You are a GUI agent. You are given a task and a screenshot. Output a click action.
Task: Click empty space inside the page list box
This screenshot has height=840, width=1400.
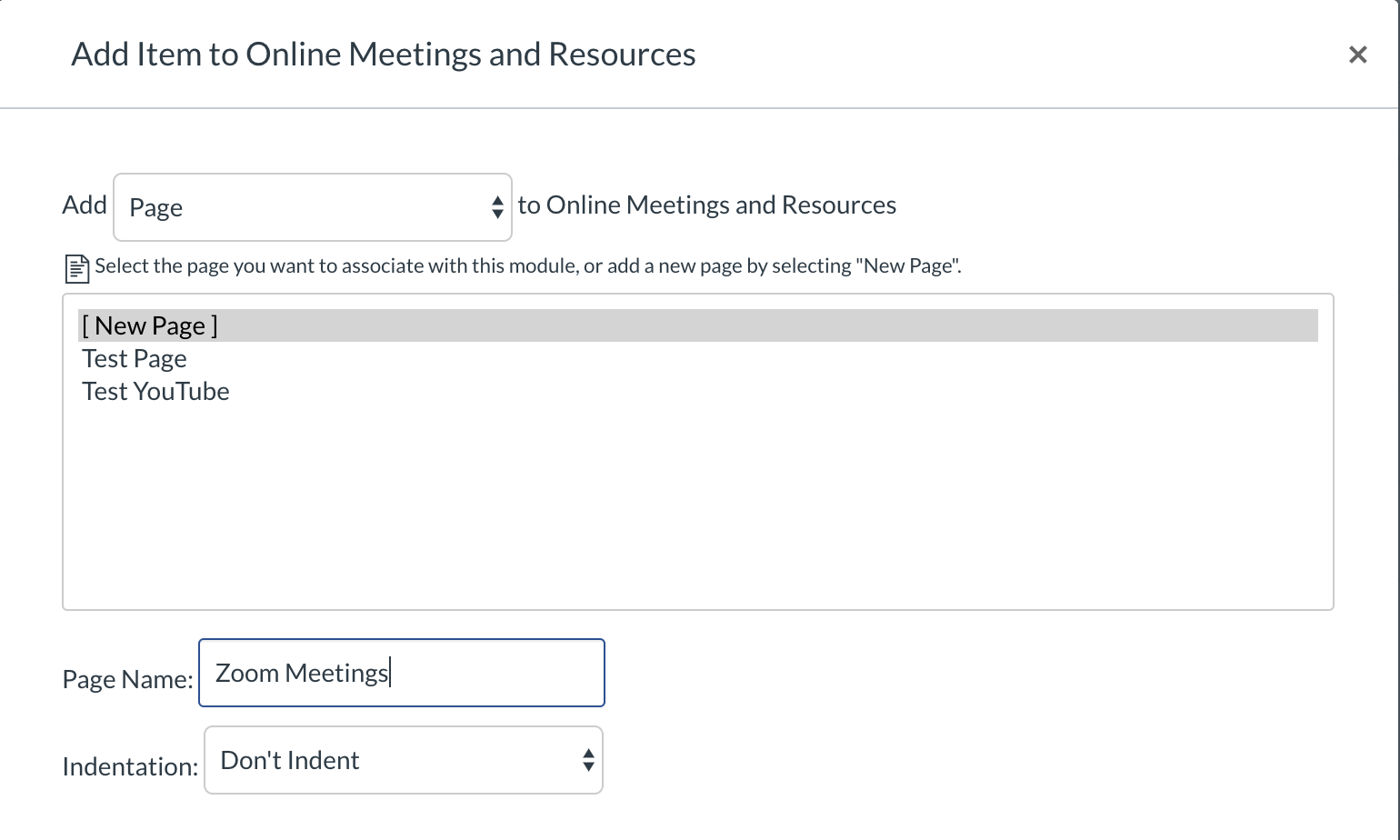click(x=697, y=509)
